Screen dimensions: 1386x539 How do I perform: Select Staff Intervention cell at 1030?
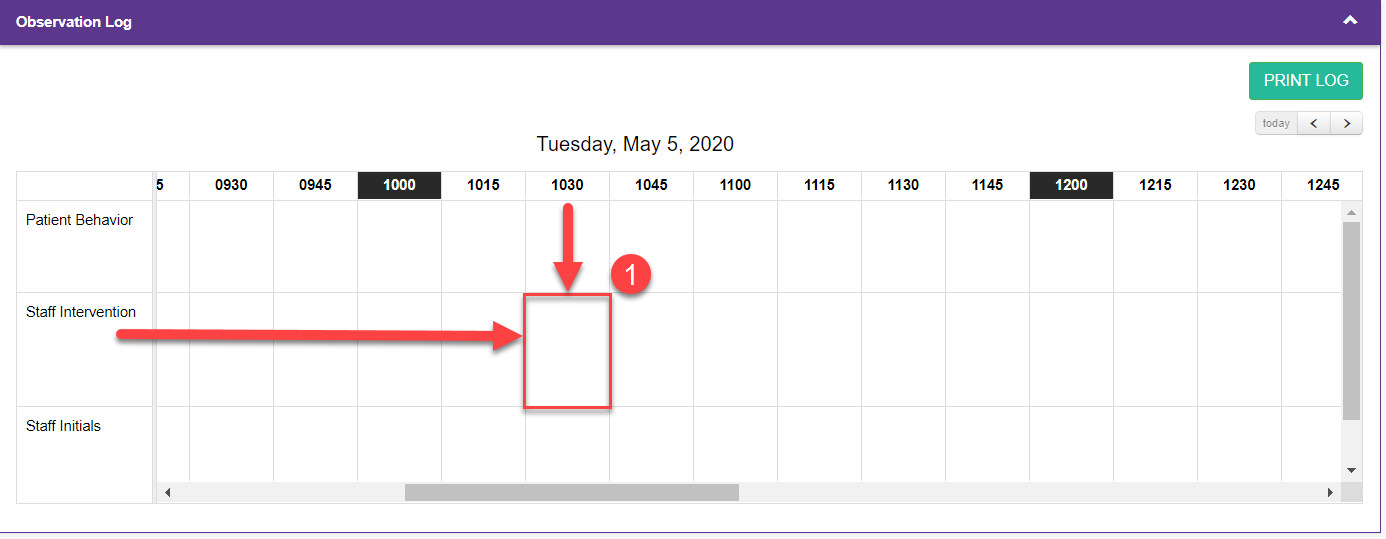(567, 350)
